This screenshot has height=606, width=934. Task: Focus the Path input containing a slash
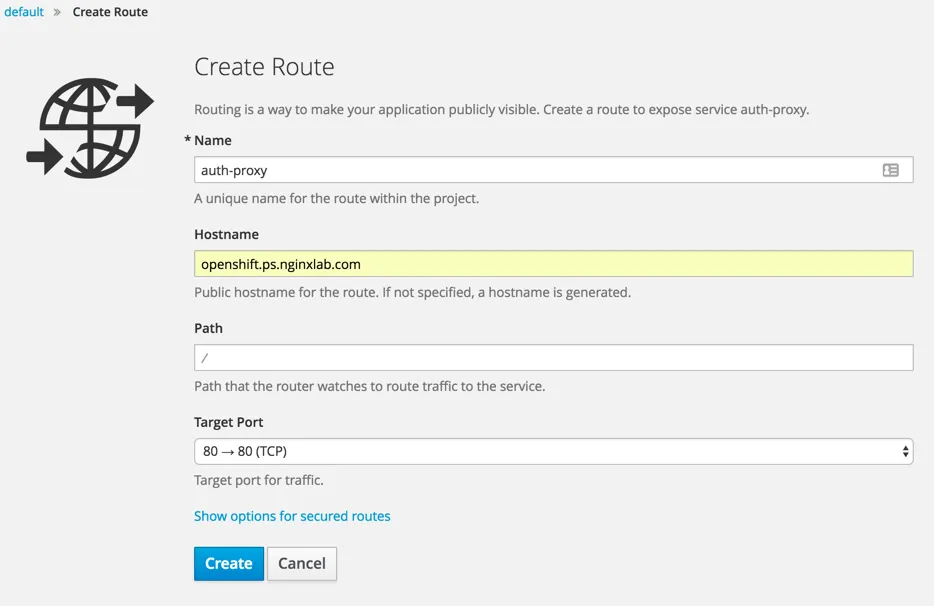[553, 357]
